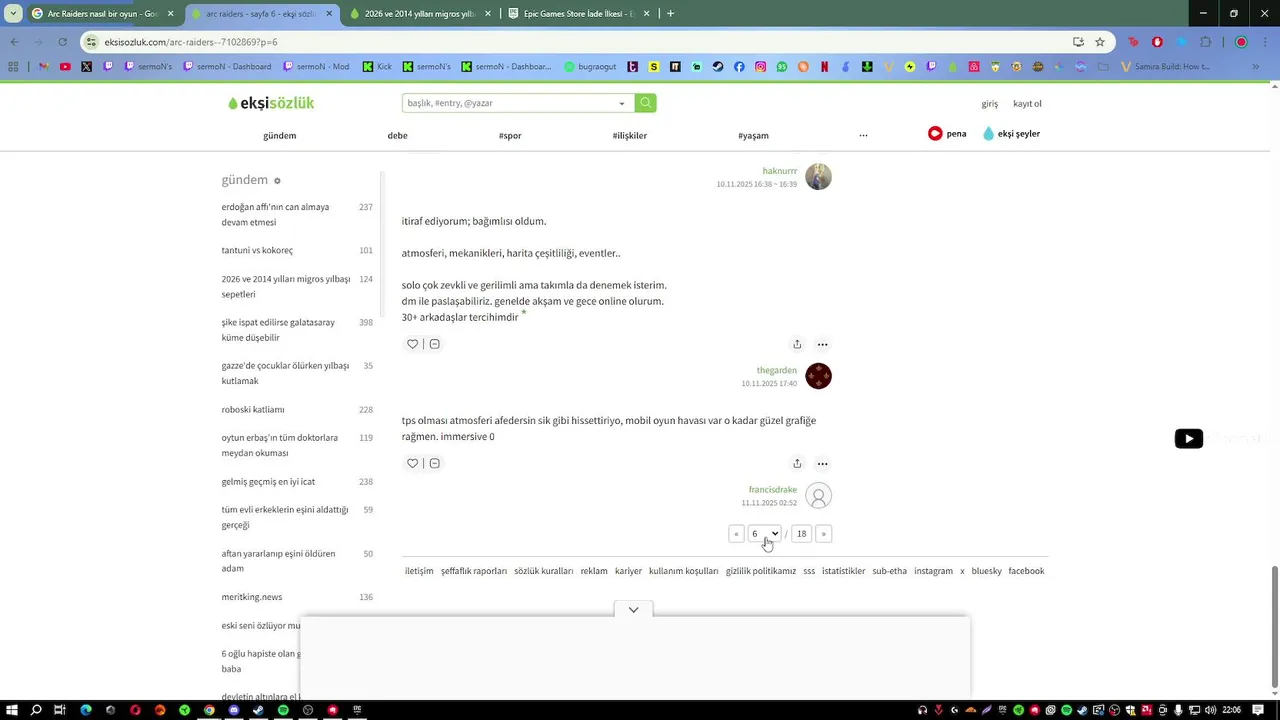
Task: Open topic meritking.news
Action: pos(297,597)
